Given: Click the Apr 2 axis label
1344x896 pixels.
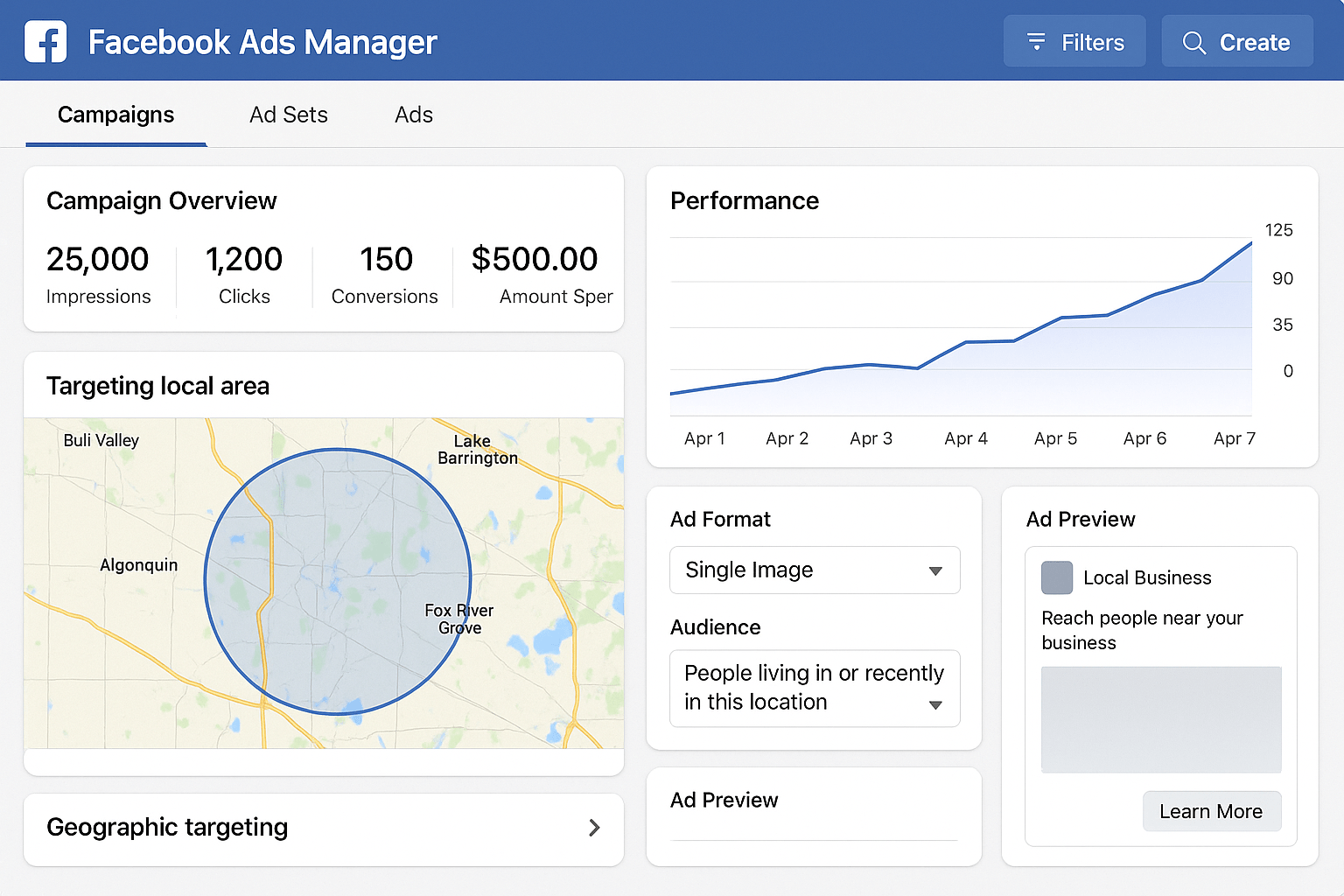Looking at the screenshot, I should click(787, 438).
